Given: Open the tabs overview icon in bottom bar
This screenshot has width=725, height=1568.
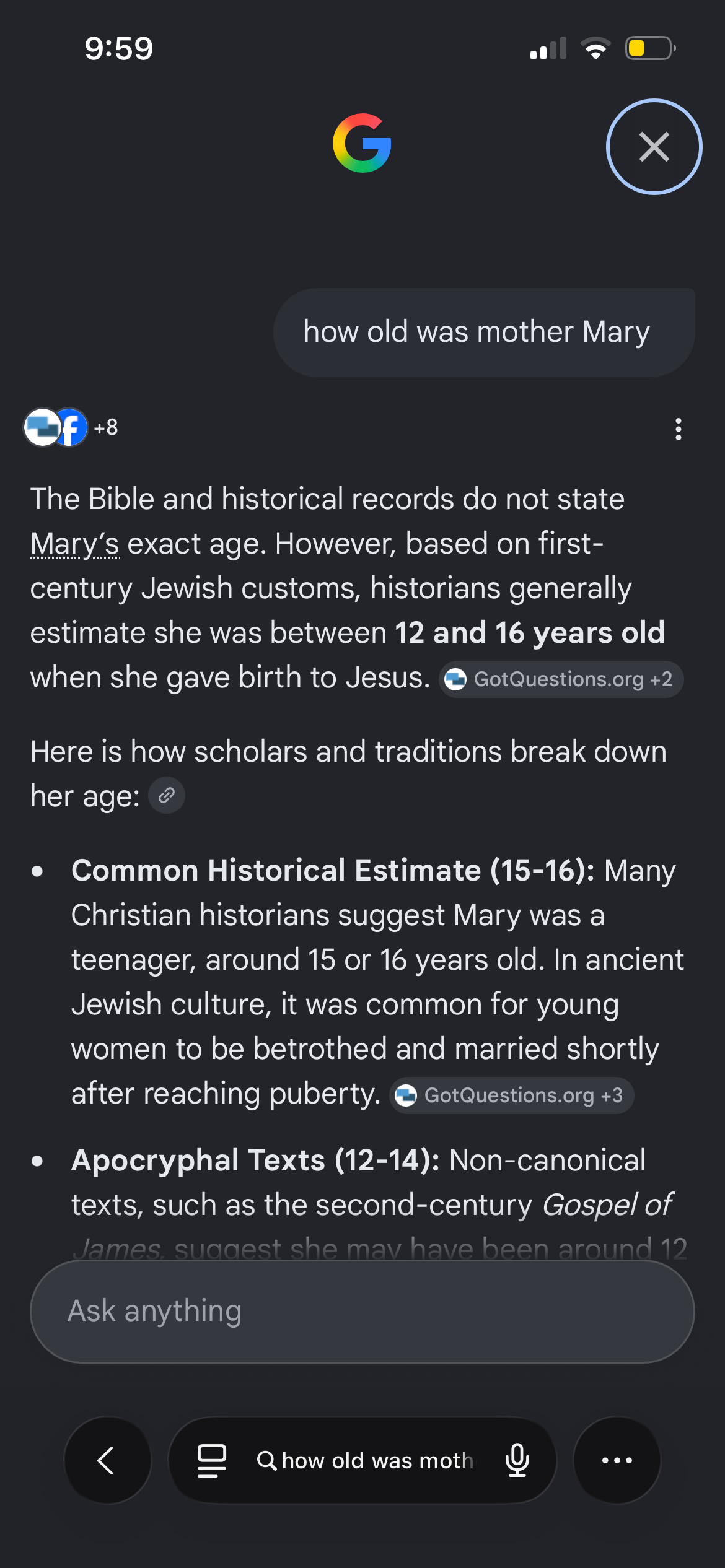Looking at the screenshot, I should 211,1460.
